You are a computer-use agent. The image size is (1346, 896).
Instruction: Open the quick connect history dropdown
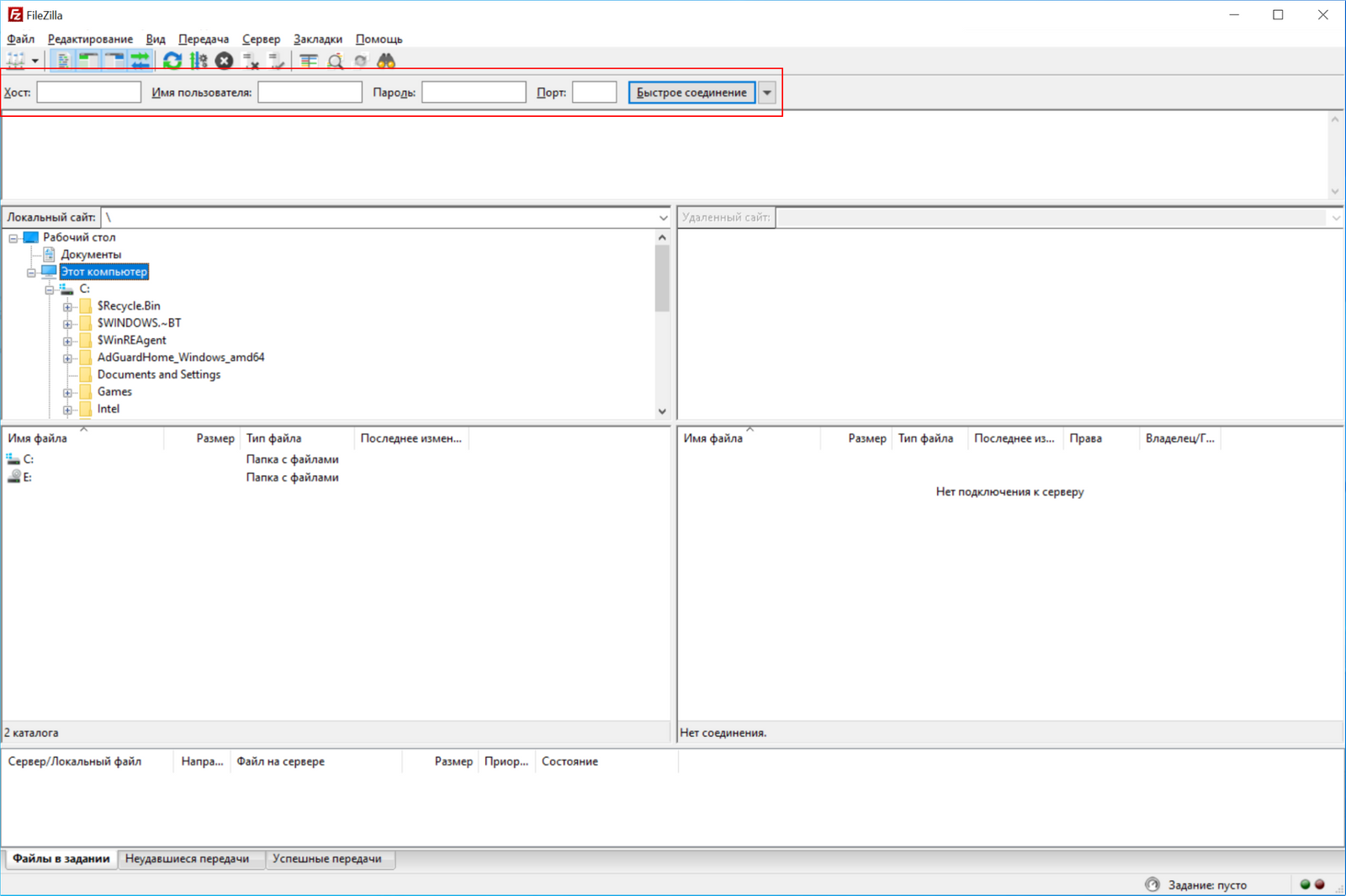click(x=767, y=93)
